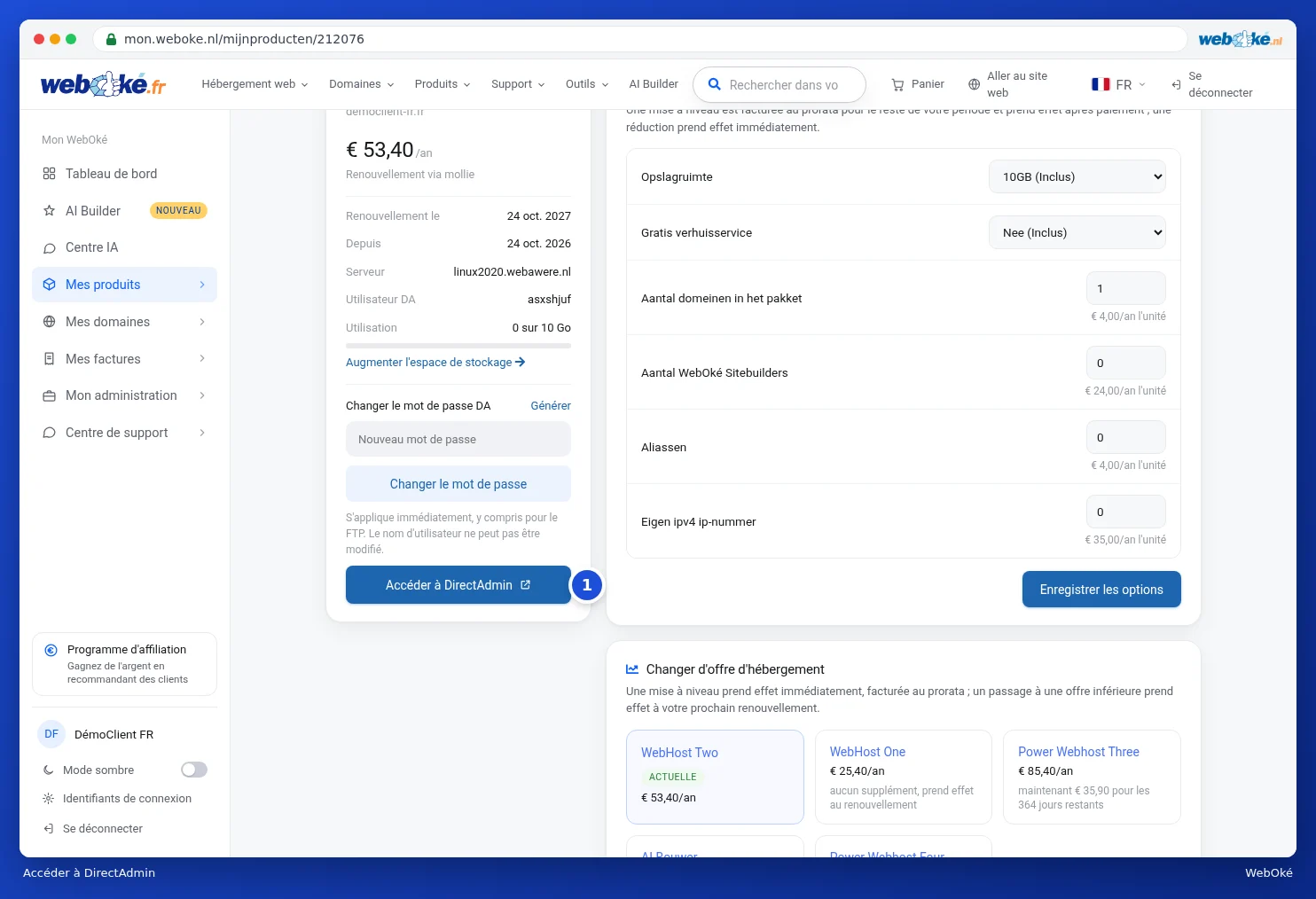Click the Mes factures document icon

pos(49,359)
